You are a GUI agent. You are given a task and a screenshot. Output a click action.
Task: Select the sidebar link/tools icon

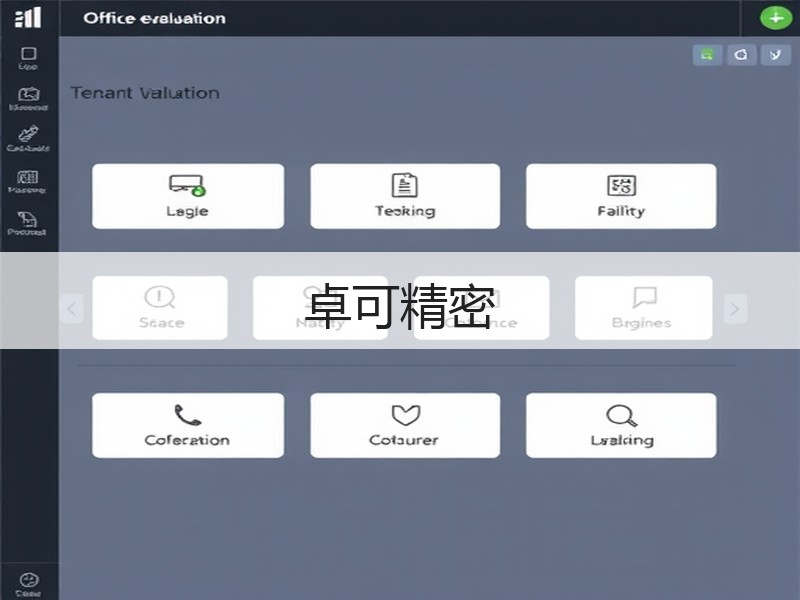coord(29,134)
